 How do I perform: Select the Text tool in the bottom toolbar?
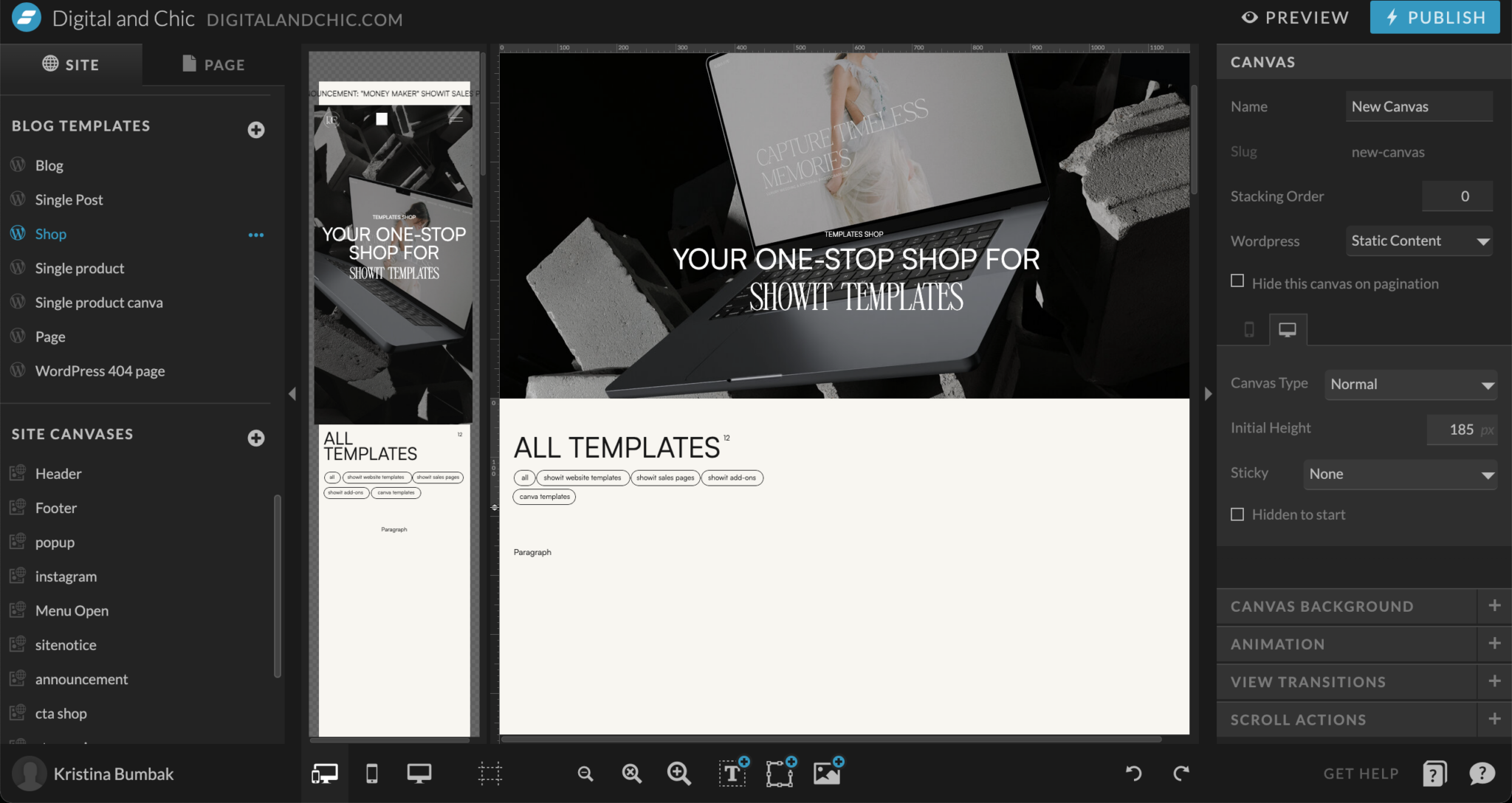732,773
